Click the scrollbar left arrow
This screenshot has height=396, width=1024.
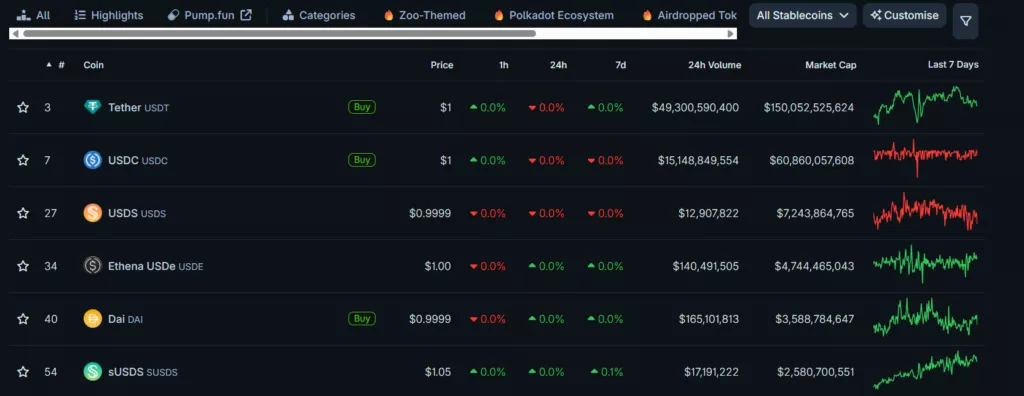pos(15,33)
